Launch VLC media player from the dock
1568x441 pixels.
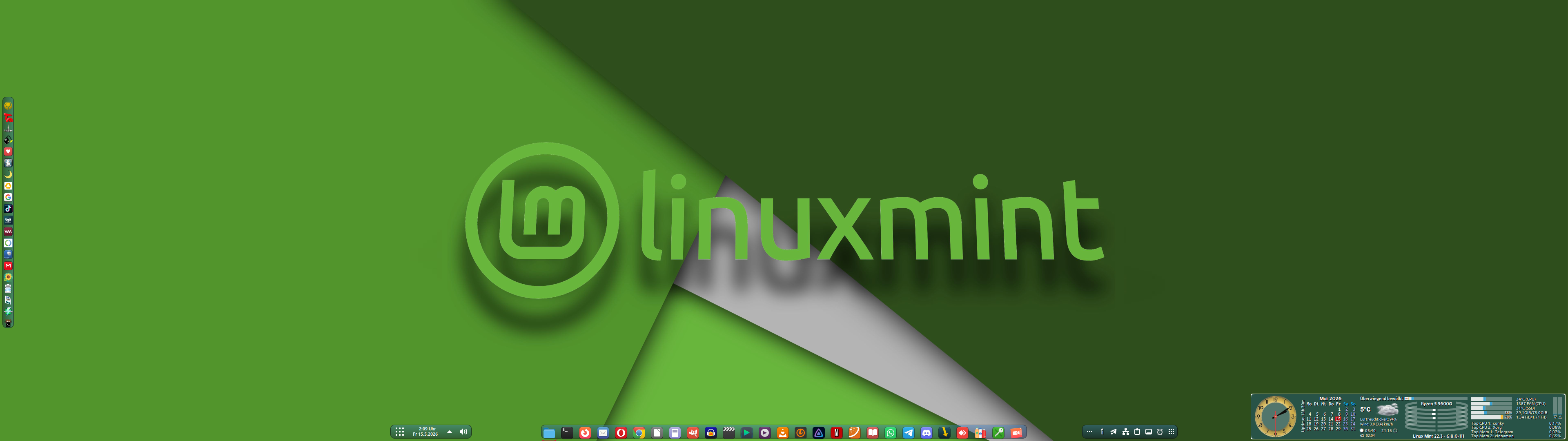pyautogui.click(x=783, y=432)
